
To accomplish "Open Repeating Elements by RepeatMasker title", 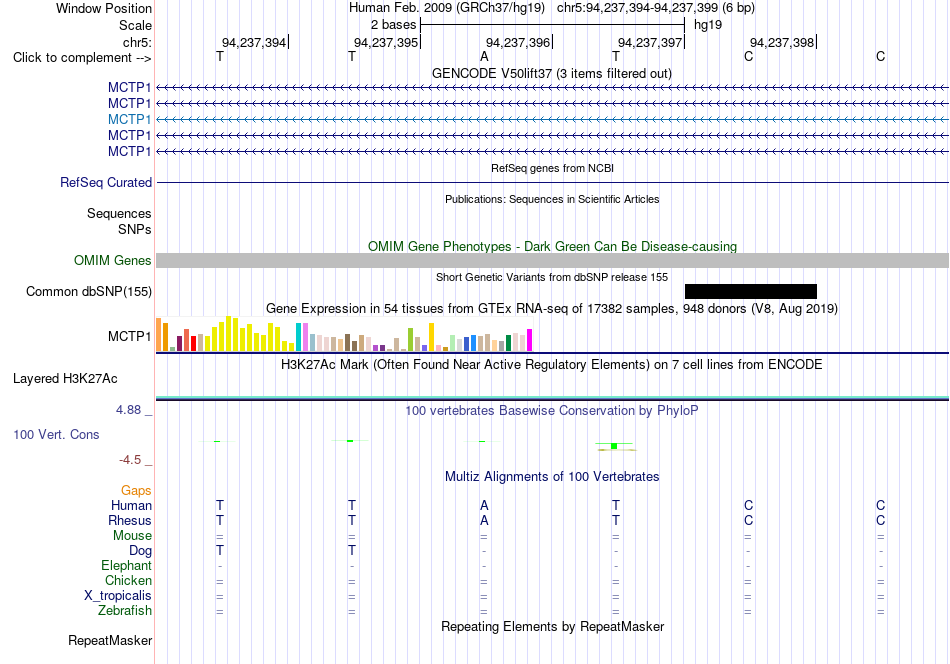I will point(552,626).
